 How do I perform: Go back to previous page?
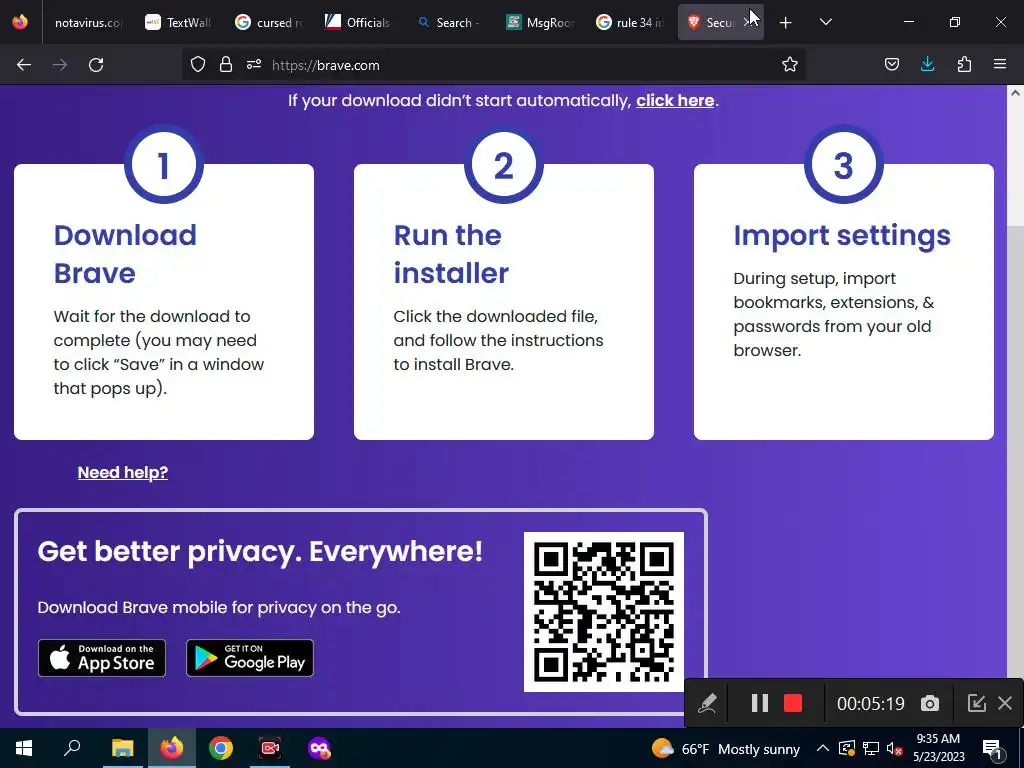(24, 65)
